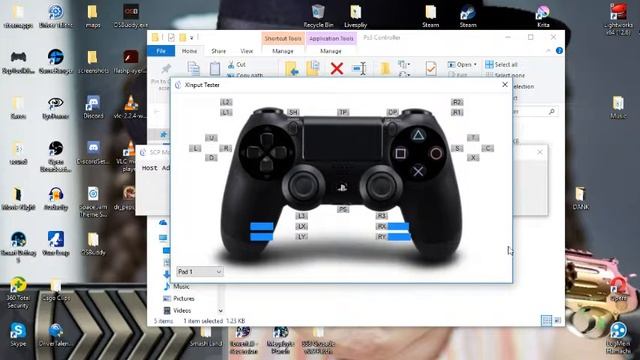Image resolution: width=640 pixels, height=360 pixels.
Task: Open the Audacity desktop shortcut
Action: click(56, 198)
